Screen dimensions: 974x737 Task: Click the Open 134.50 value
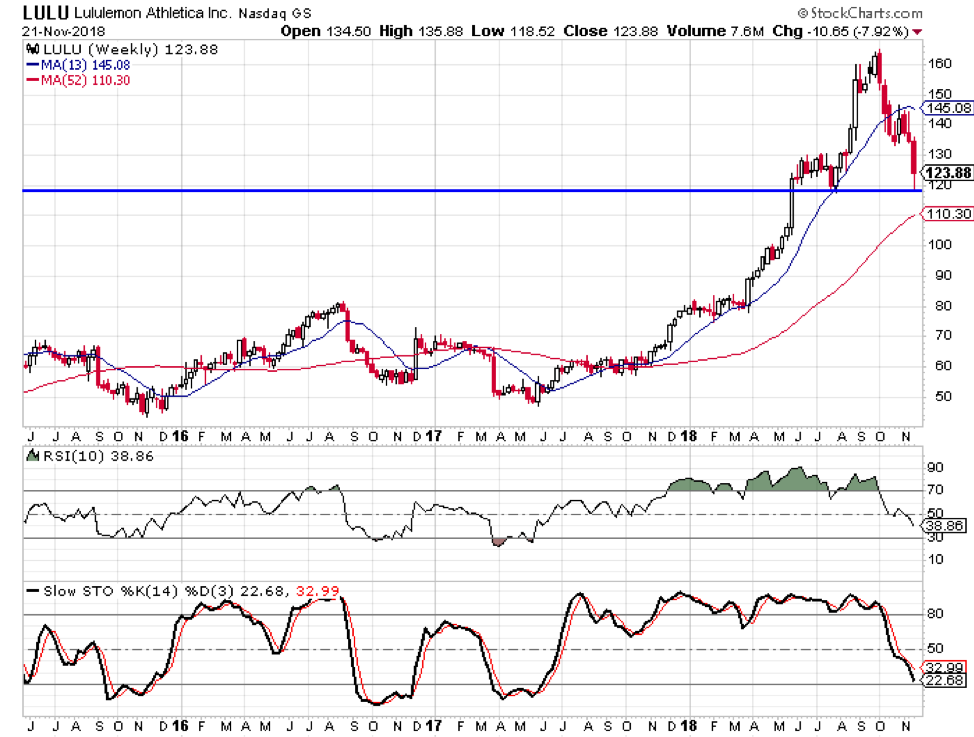pos(326,31)
